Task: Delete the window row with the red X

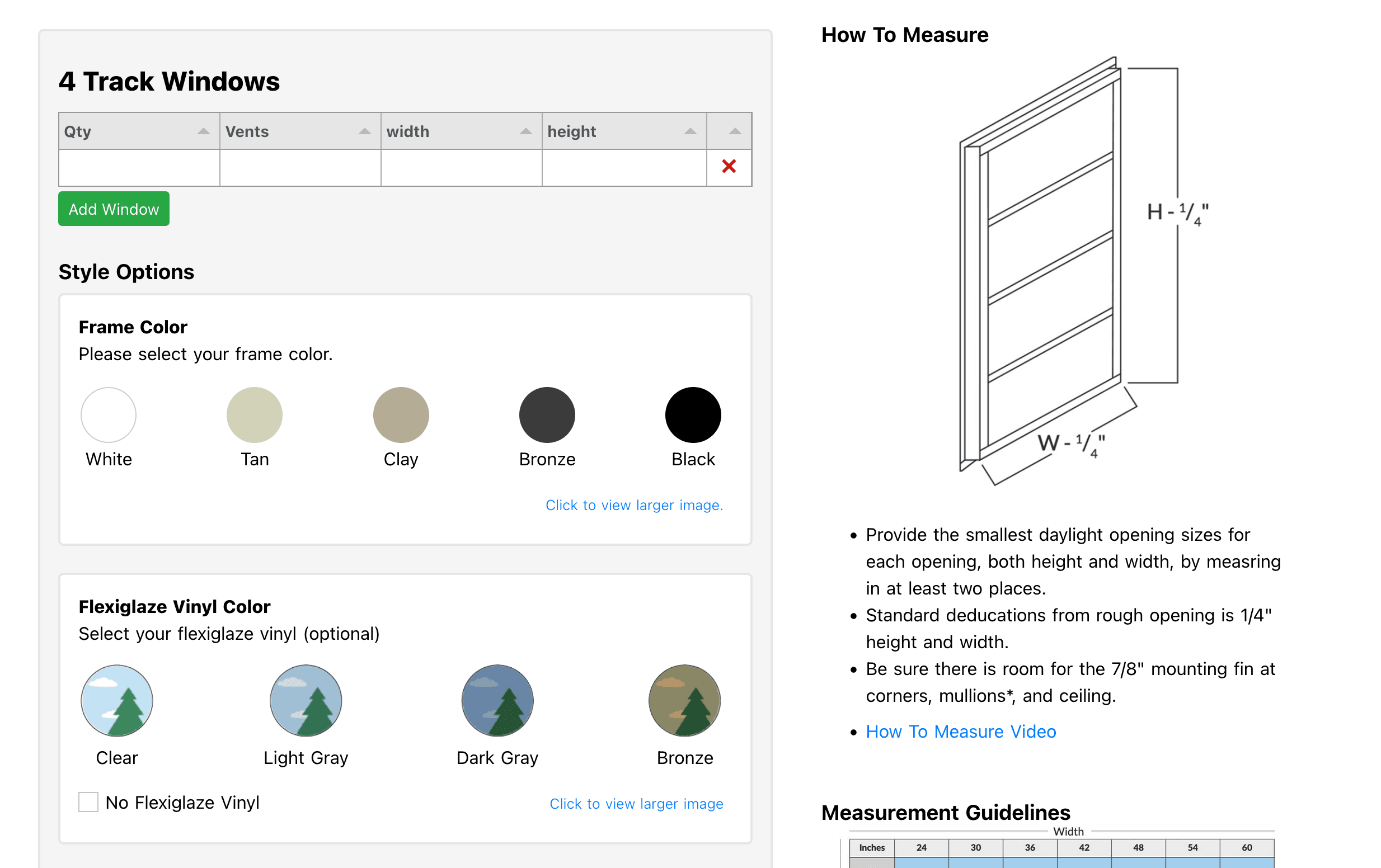Action: tap(729, 167)
